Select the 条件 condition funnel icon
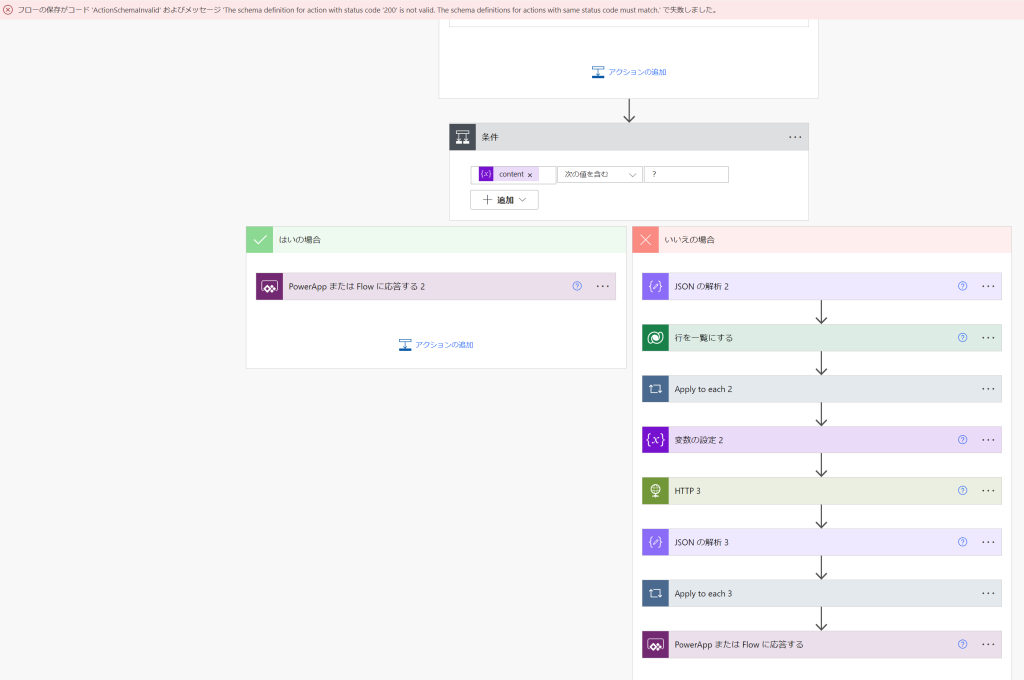1024x680 pixels. click(462, 137)
